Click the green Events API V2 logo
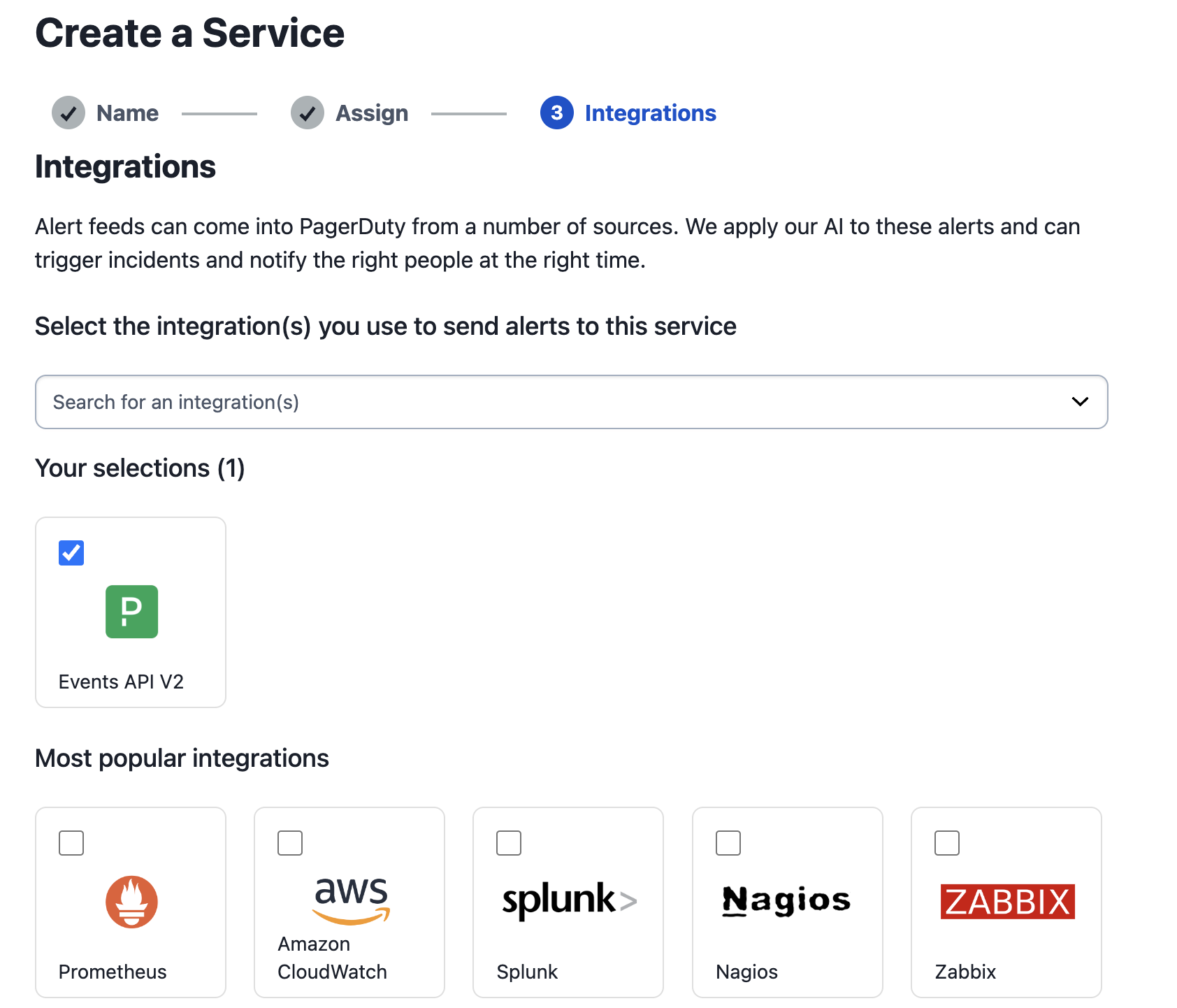The image size is (1177, 1008). point(131,612)
